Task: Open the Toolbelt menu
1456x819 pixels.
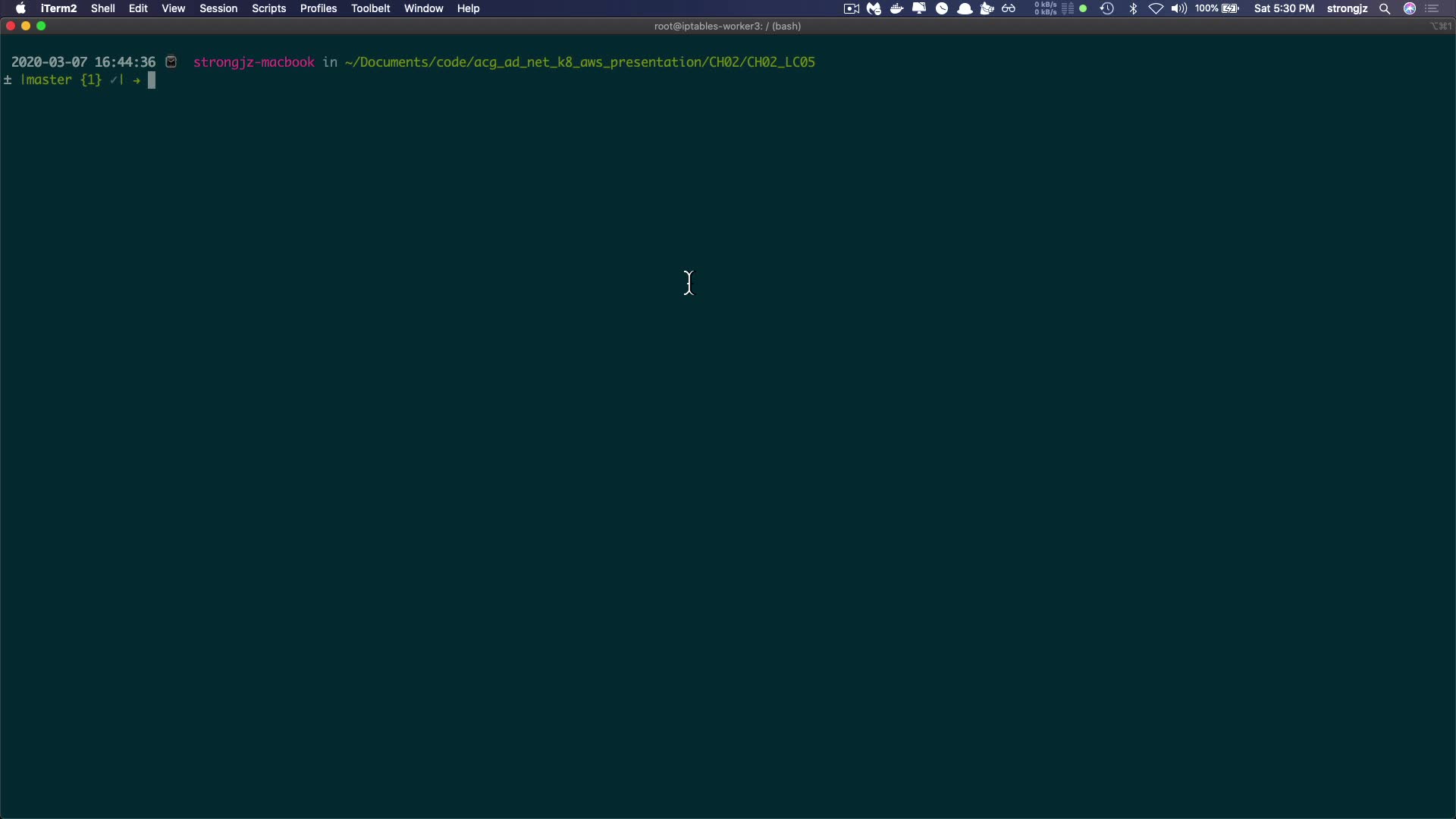Action: pyautogui.click(x=370, y=8)
